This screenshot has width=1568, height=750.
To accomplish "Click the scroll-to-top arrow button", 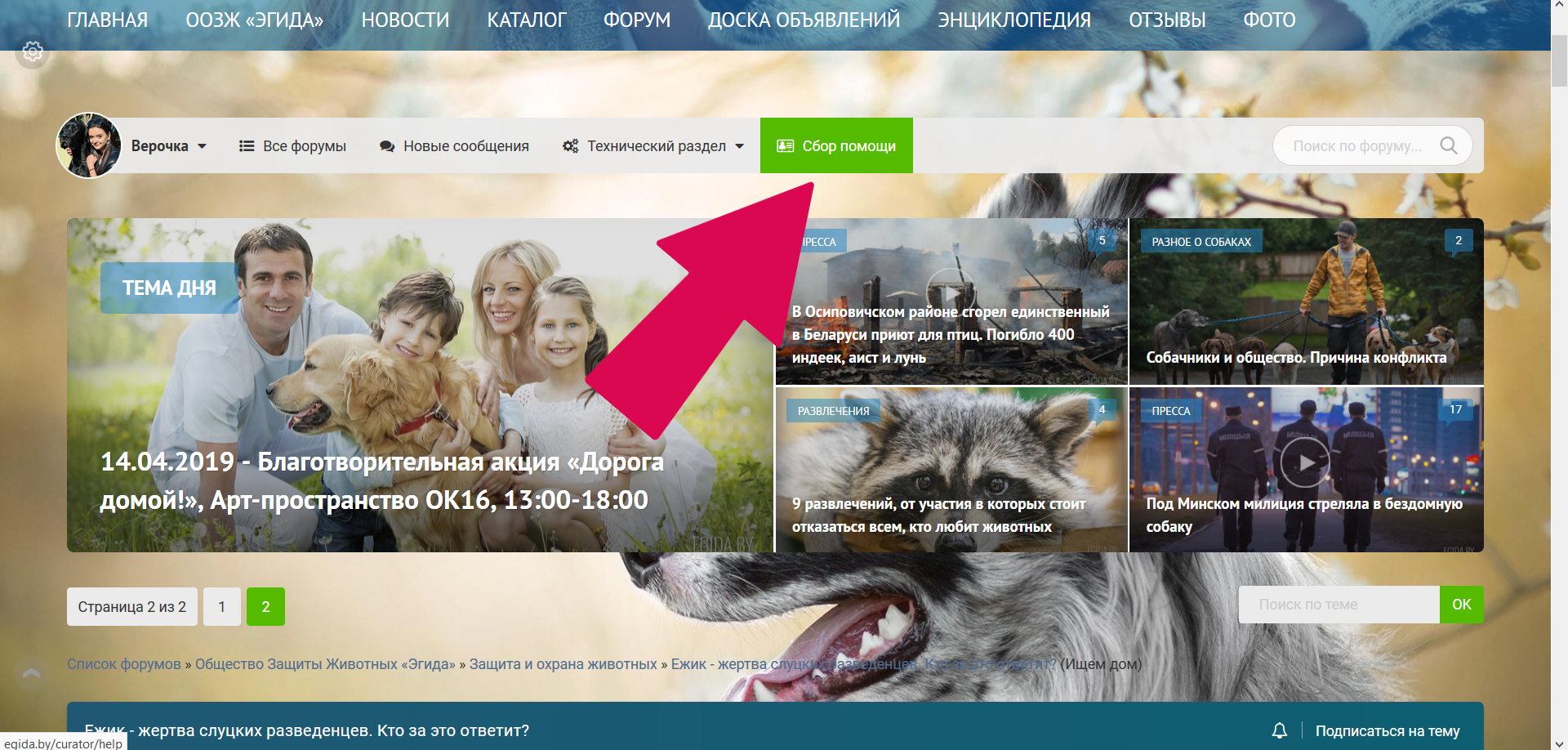I will point(32,674).
